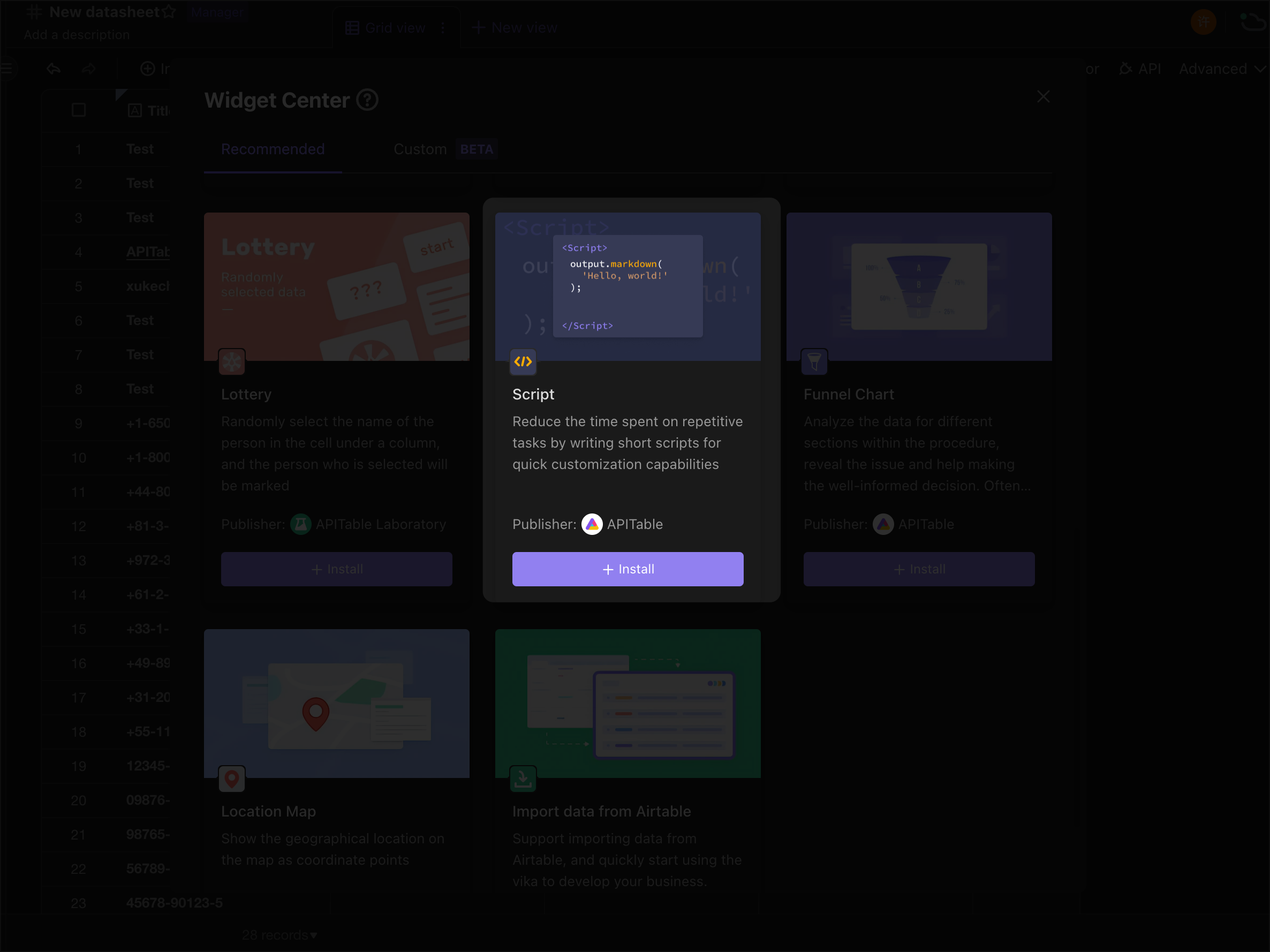The height and width of the screenshot is (952, 1270).
Task: Select row 23 cell 45678-90123-5
Action: [x=174, y=902]
